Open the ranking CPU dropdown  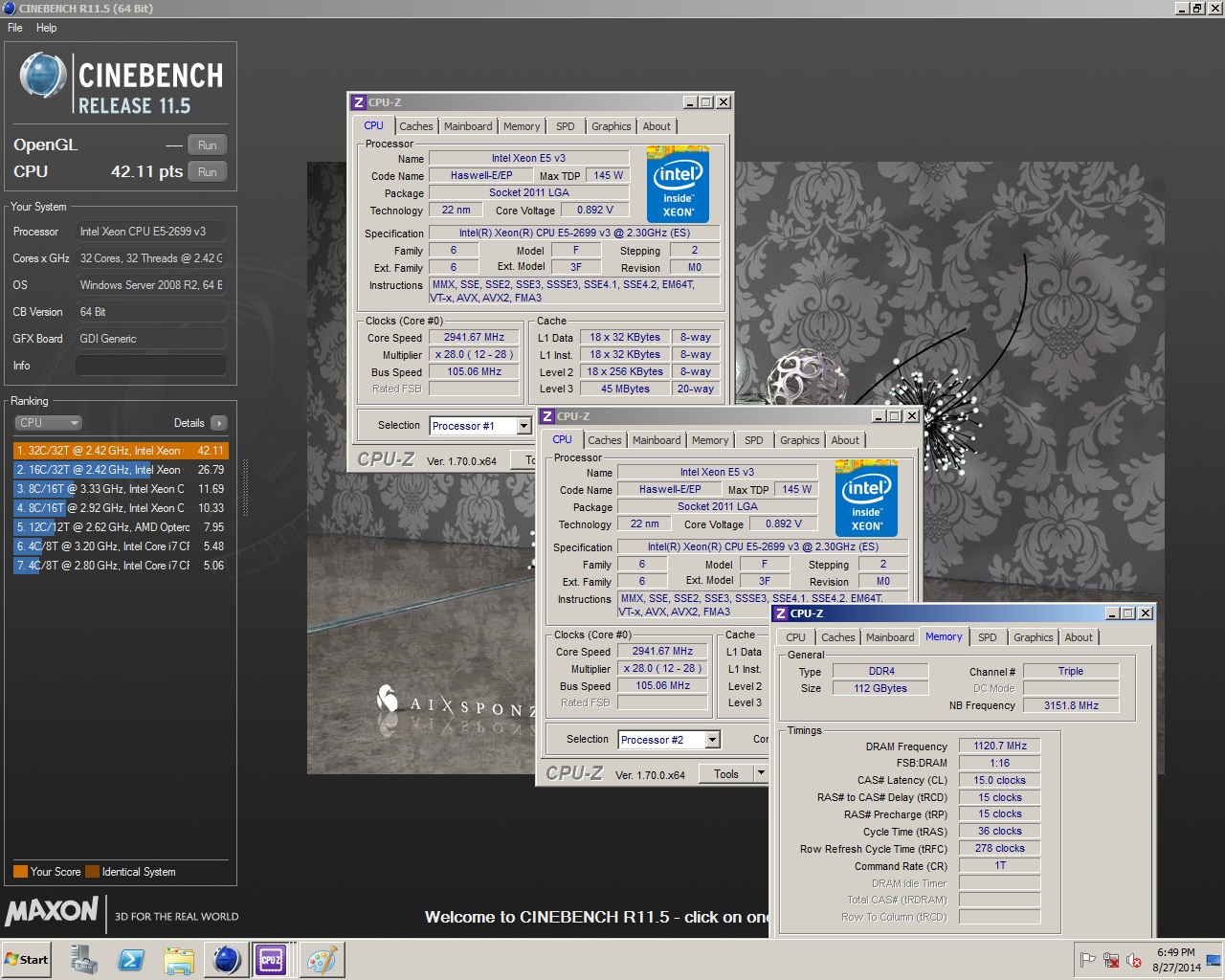[48, 423]
